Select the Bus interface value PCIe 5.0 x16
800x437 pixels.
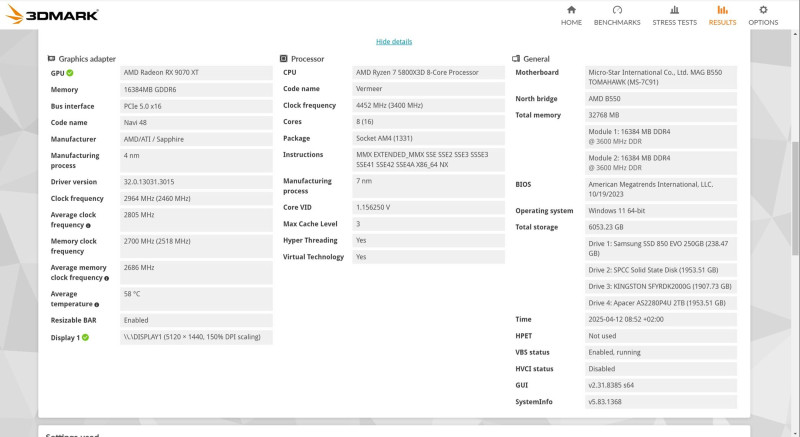click(196, 106)
